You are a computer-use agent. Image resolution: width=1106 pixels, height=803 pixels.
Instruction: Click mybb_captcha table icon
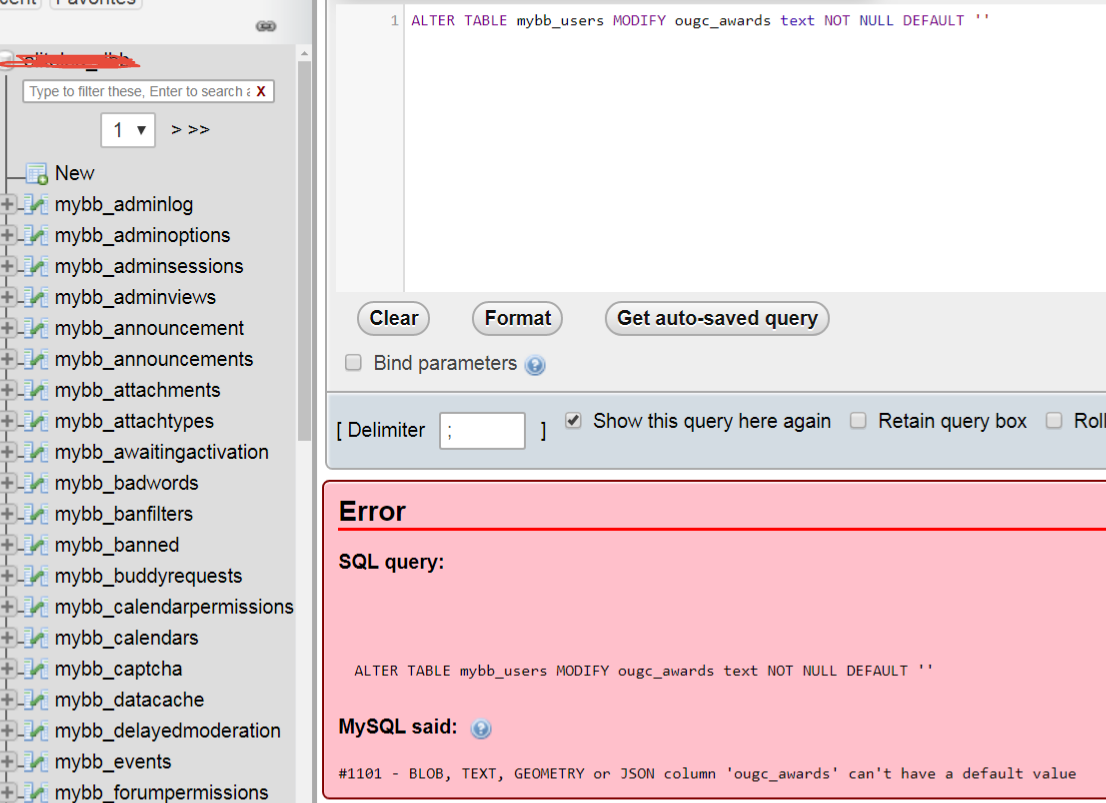click(x=37, y=669)
